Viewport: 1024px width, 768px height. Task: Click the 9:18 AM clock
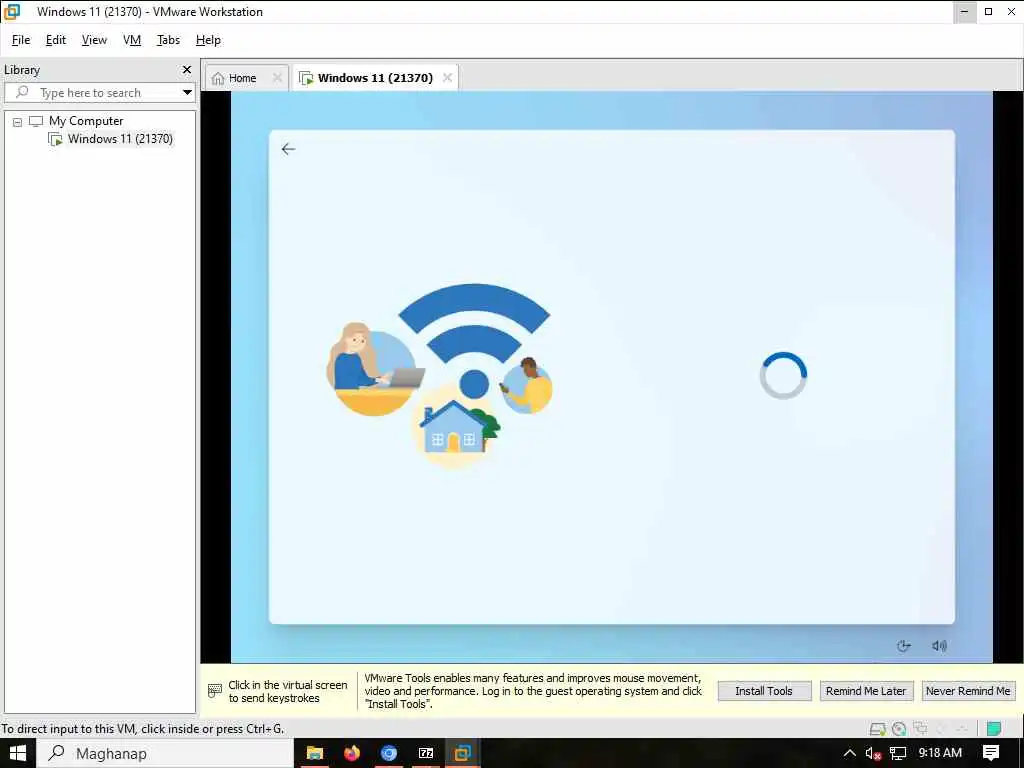[x=940, y=753]
